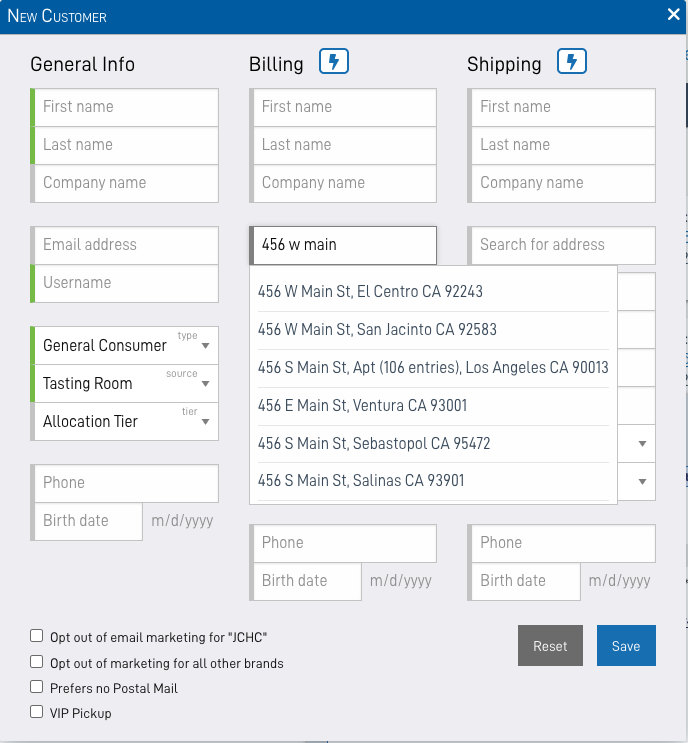The width and height of the screenshot is (688, 743).
Task: Toggle Prefers no Postal Mail checkbox
Action: pos(37,687)
